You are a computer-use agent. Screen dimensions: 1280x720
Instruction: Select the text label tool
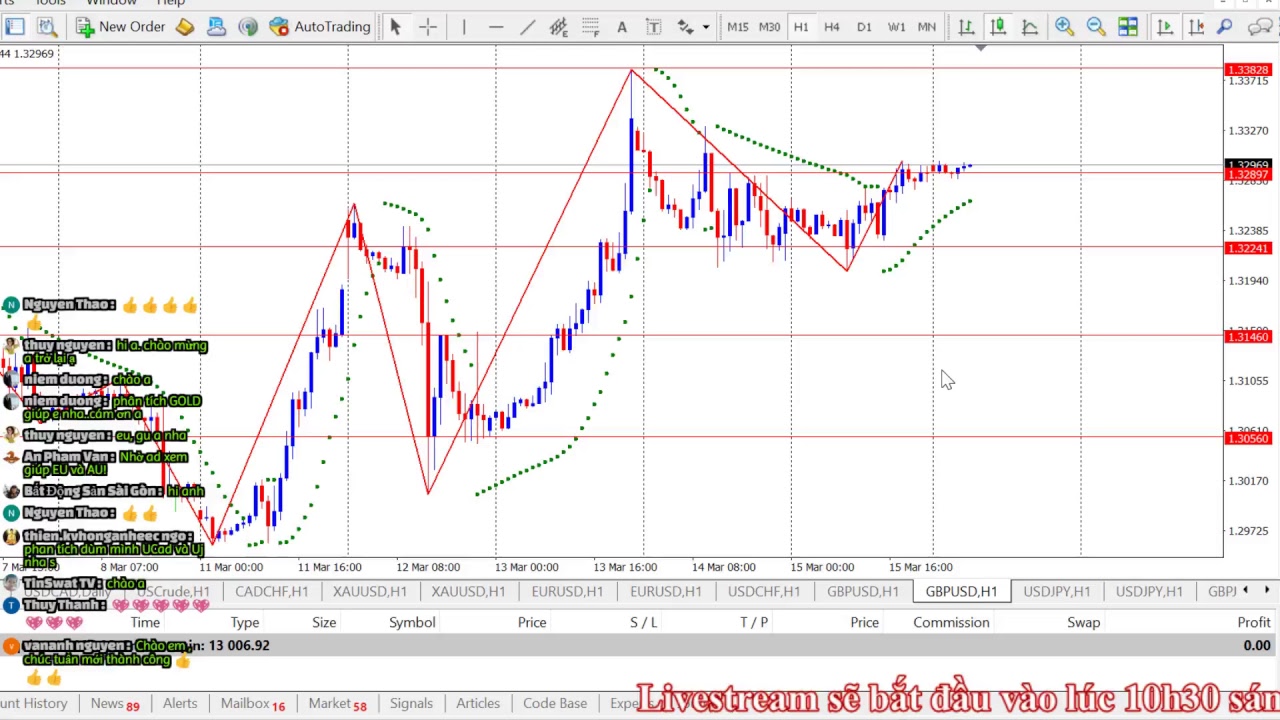click(x=653, y=27)
